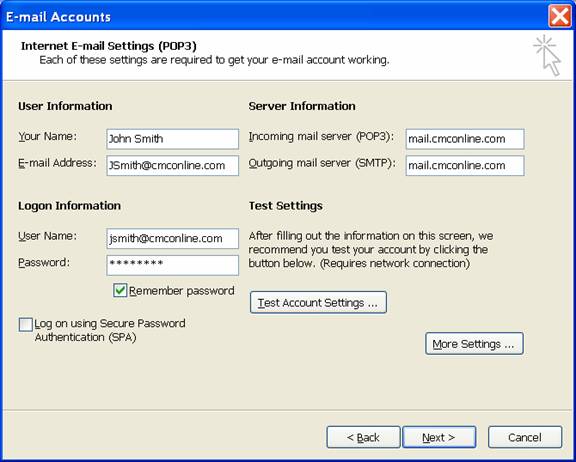Go to the previous step with Back
576x462 pixels.
tap(363, 437)
